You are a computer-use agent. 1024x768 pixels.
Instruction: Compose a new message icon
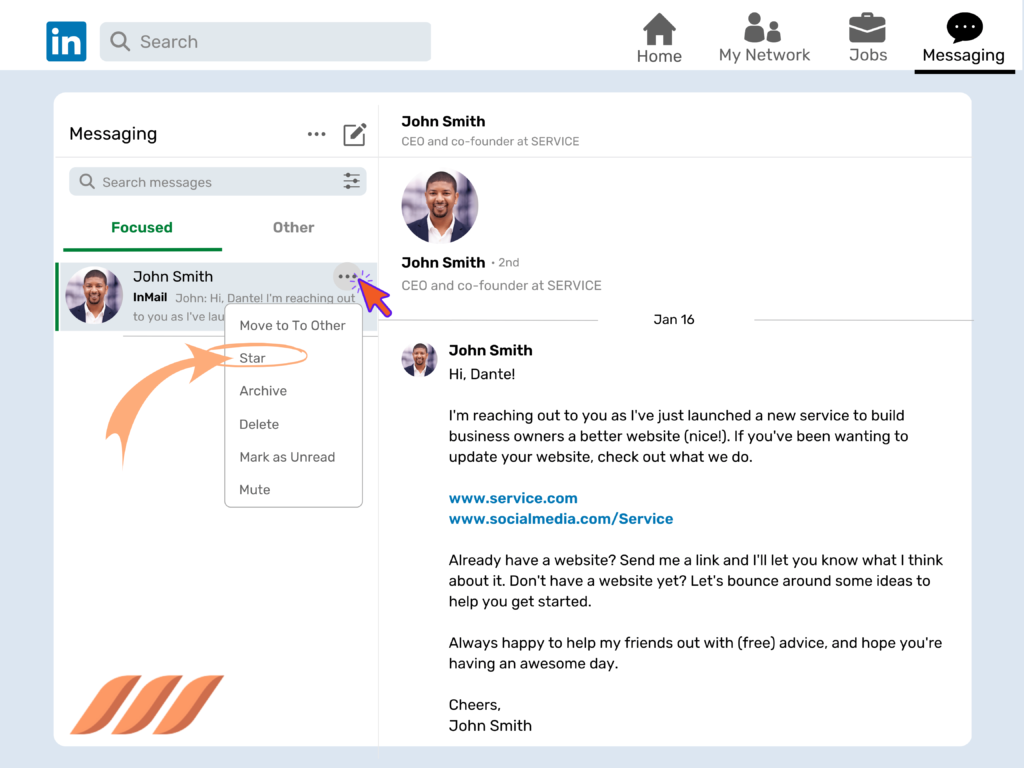tap(355, 134)
